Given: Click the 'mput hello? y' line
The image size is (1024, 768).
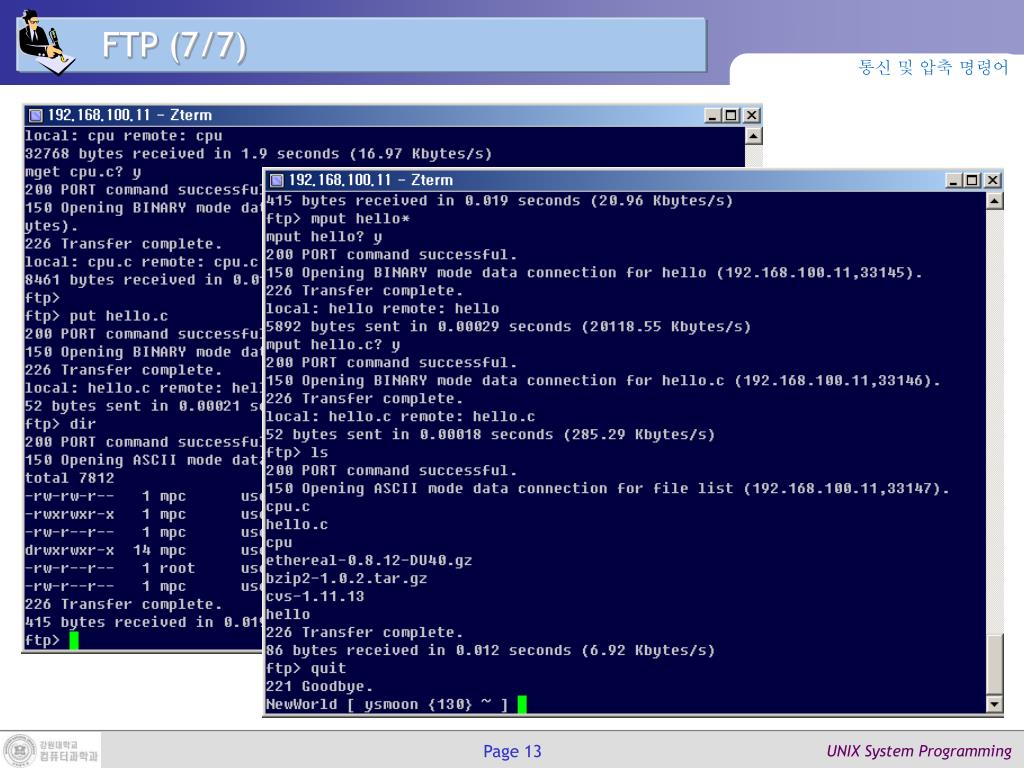Looking at the screenshot, I should pyautogui.click(x=324, y=237).
